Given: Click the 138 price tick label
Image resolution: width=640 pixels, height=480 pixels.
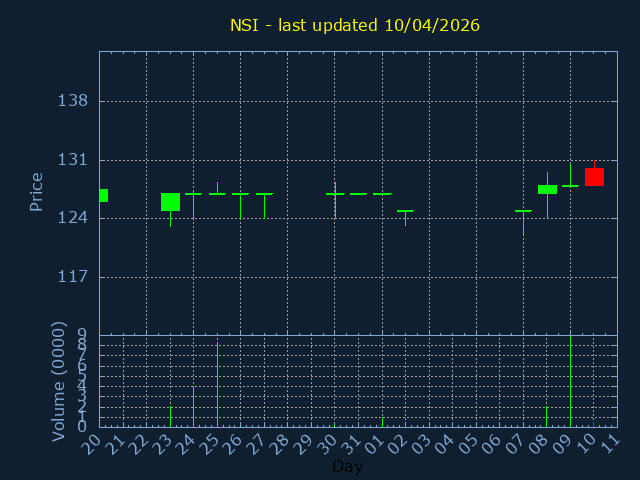Looking at the screenshot, I should [x=73, y=101].
